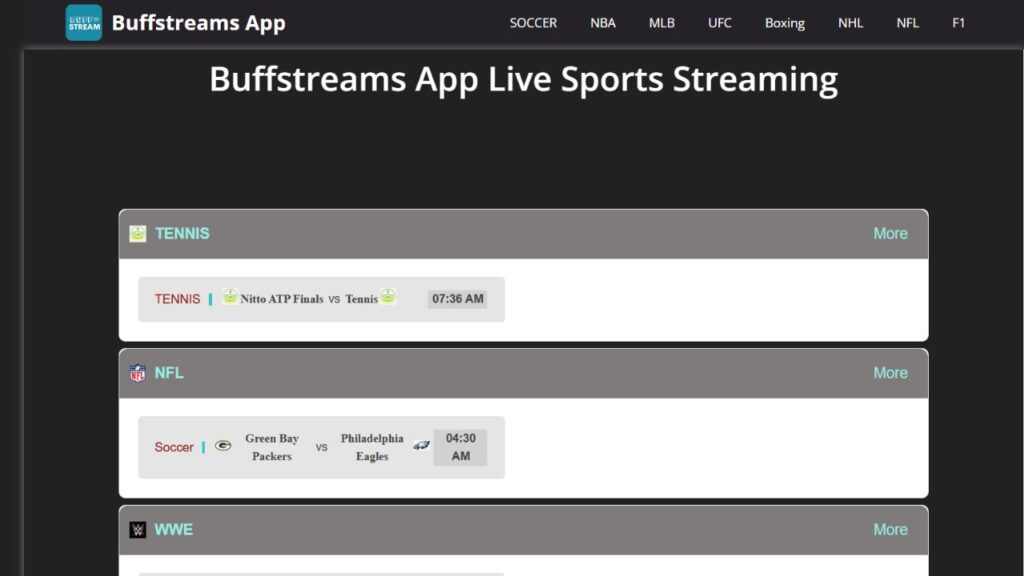This screenshot has height=576, width=1024.
Task: Click the tennis icon in the TENNIS section header
Action: click(138, 233)
